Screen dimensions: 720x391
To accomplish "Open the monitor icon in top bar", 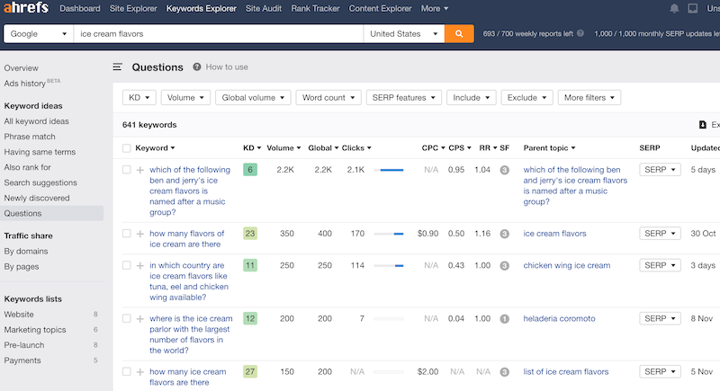I will 693,8.
